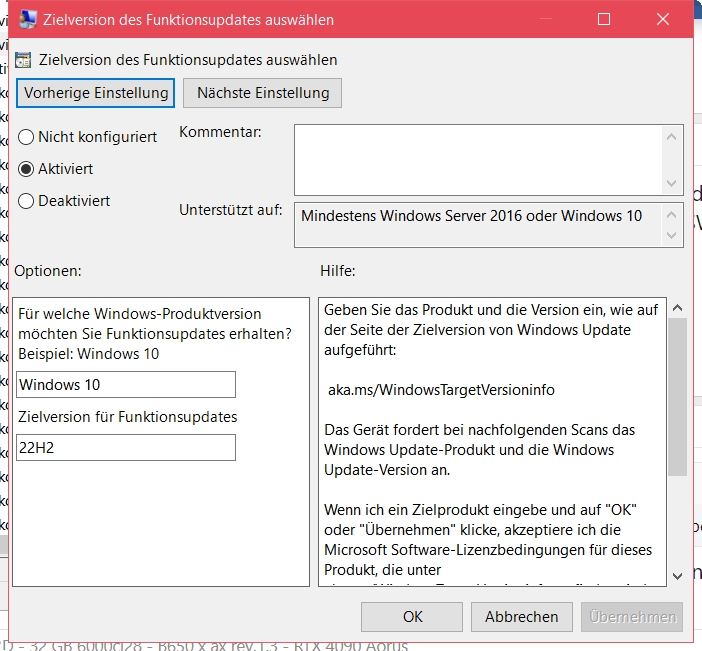Viewport: 702px width, 651px height.
Task: Click the greyed-out 'Übernehmen' button
Action: coord(632,617)
